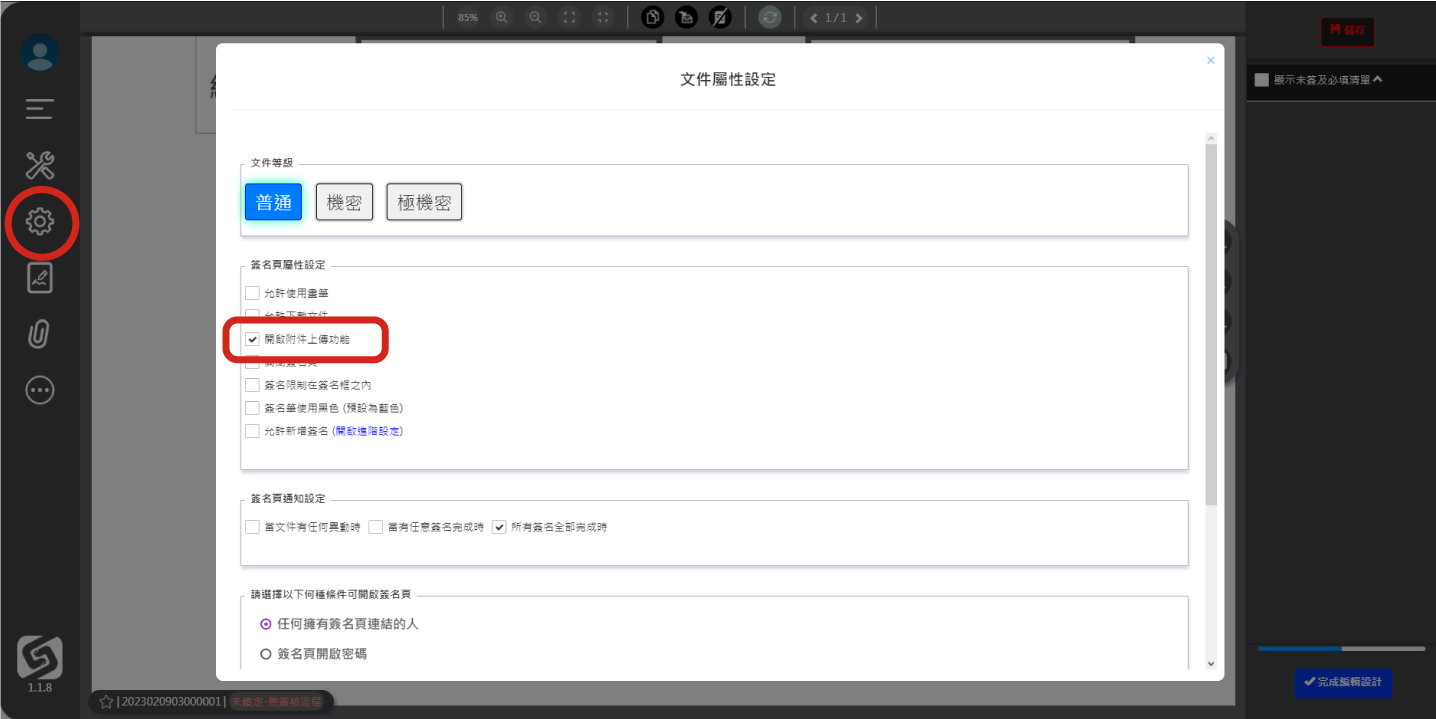
Task: Select the 簽名頁開啟密碼 radio option
Action: 266,654
